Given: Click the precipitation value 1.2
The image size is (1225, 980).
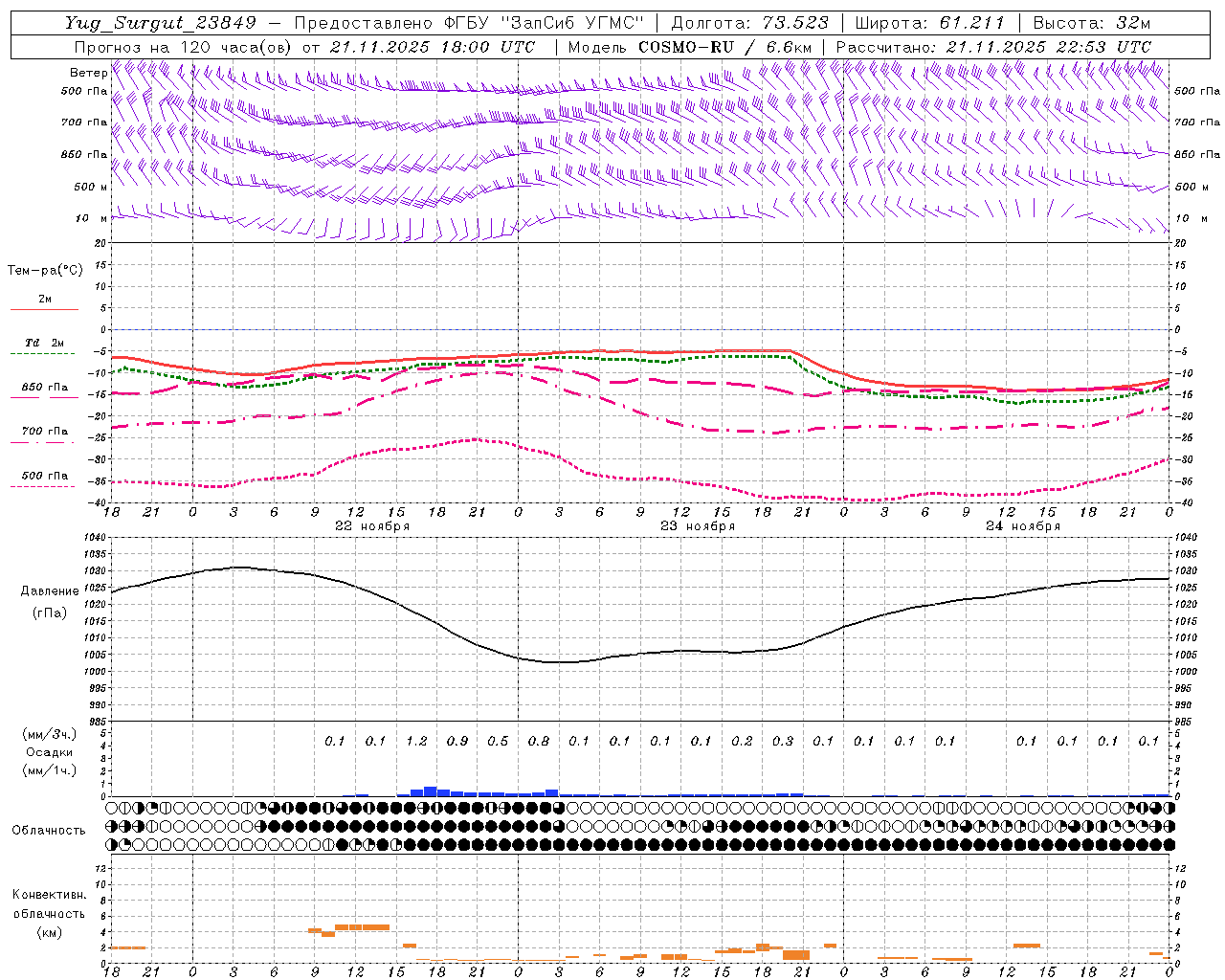Looking at the screenshot, I should click(x=416, y=741).
